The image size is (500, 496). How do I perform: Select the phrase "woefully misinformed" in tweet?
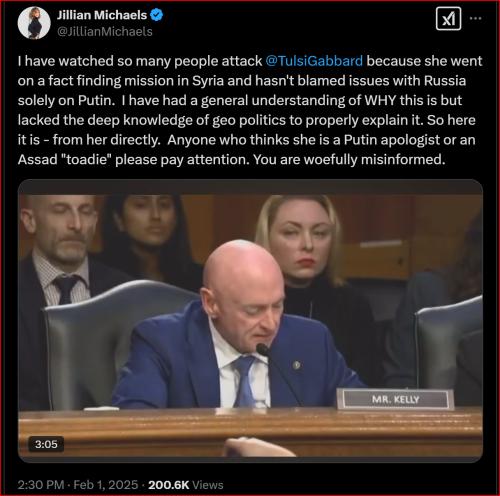374,160
